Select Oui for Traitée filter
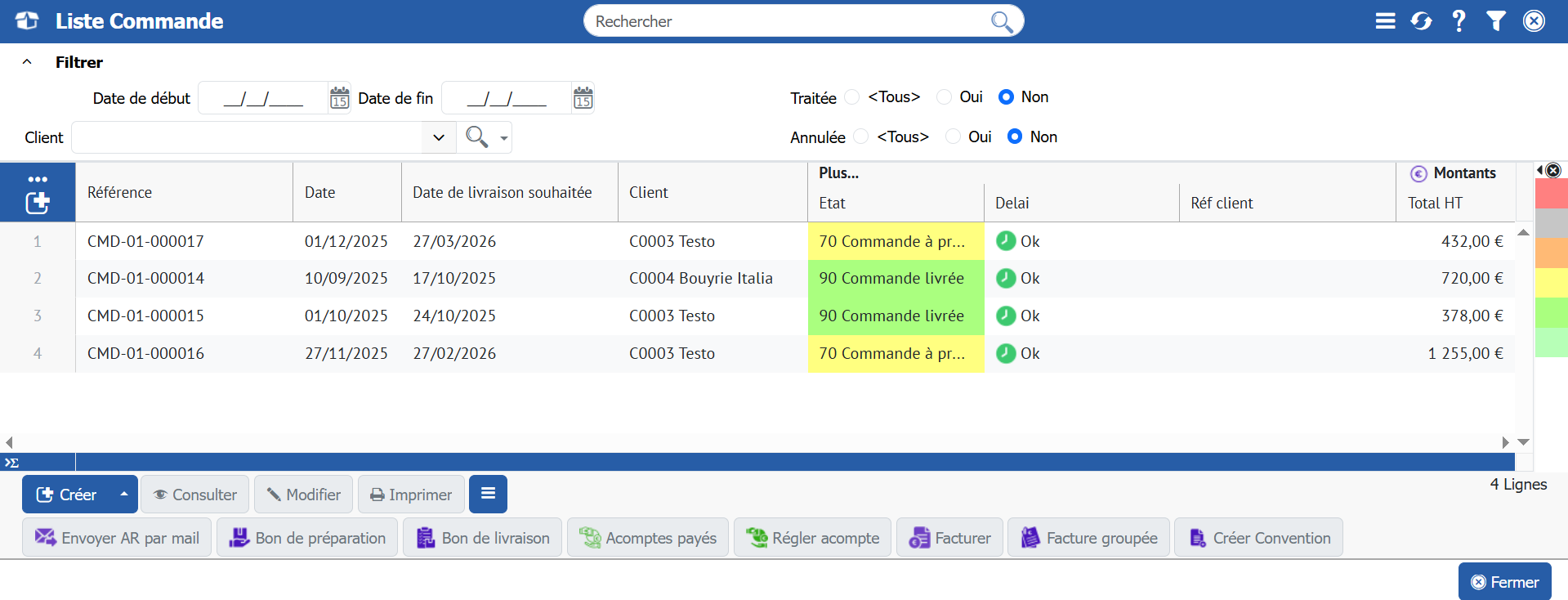The image size is (1568, 600). point(945,97)
